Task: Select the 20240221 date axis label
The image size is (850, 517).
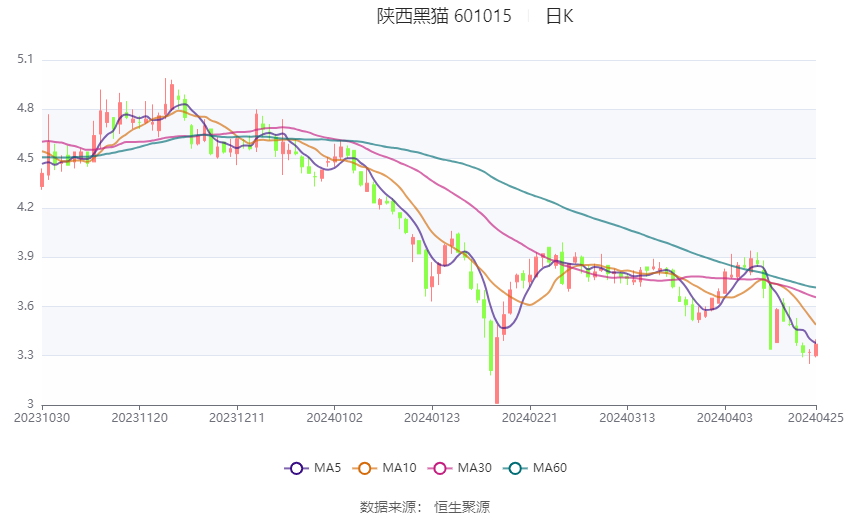Action: (529, 416)
